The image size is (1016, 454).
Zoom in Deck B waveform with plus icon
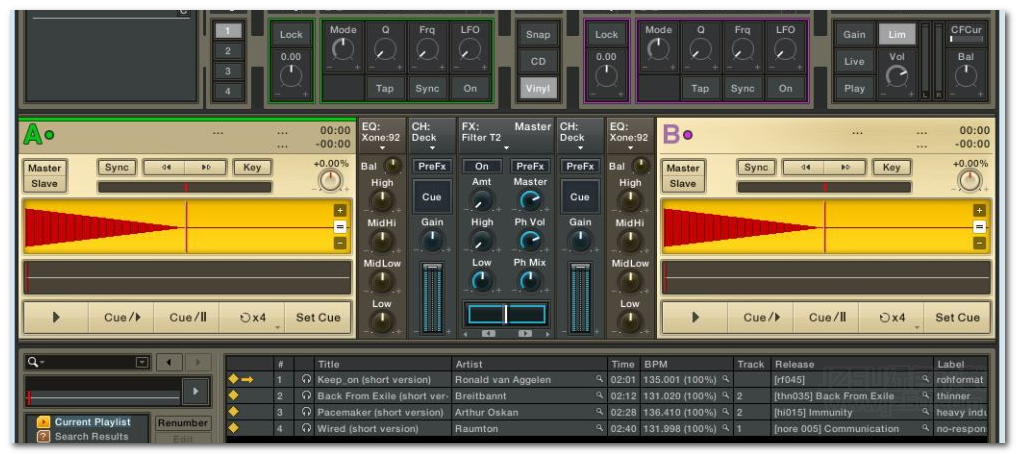pyautogui.click(x=979, y=210)
